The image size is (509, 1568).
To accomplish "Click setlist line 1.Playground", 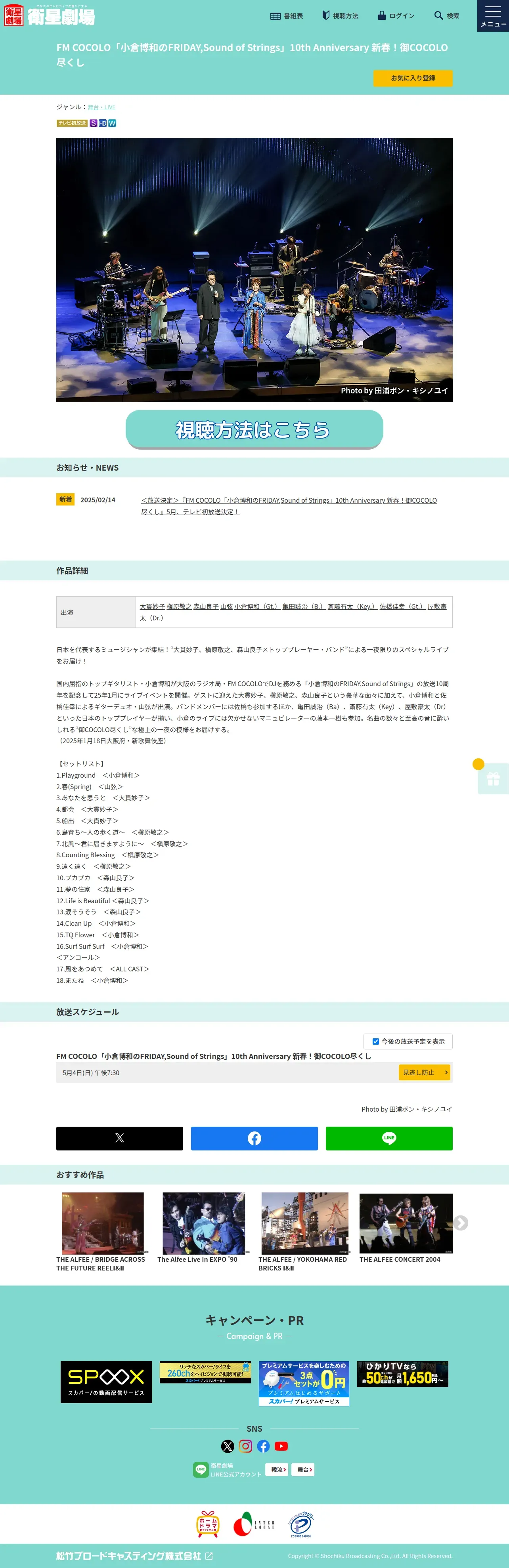I will (98, 775).
